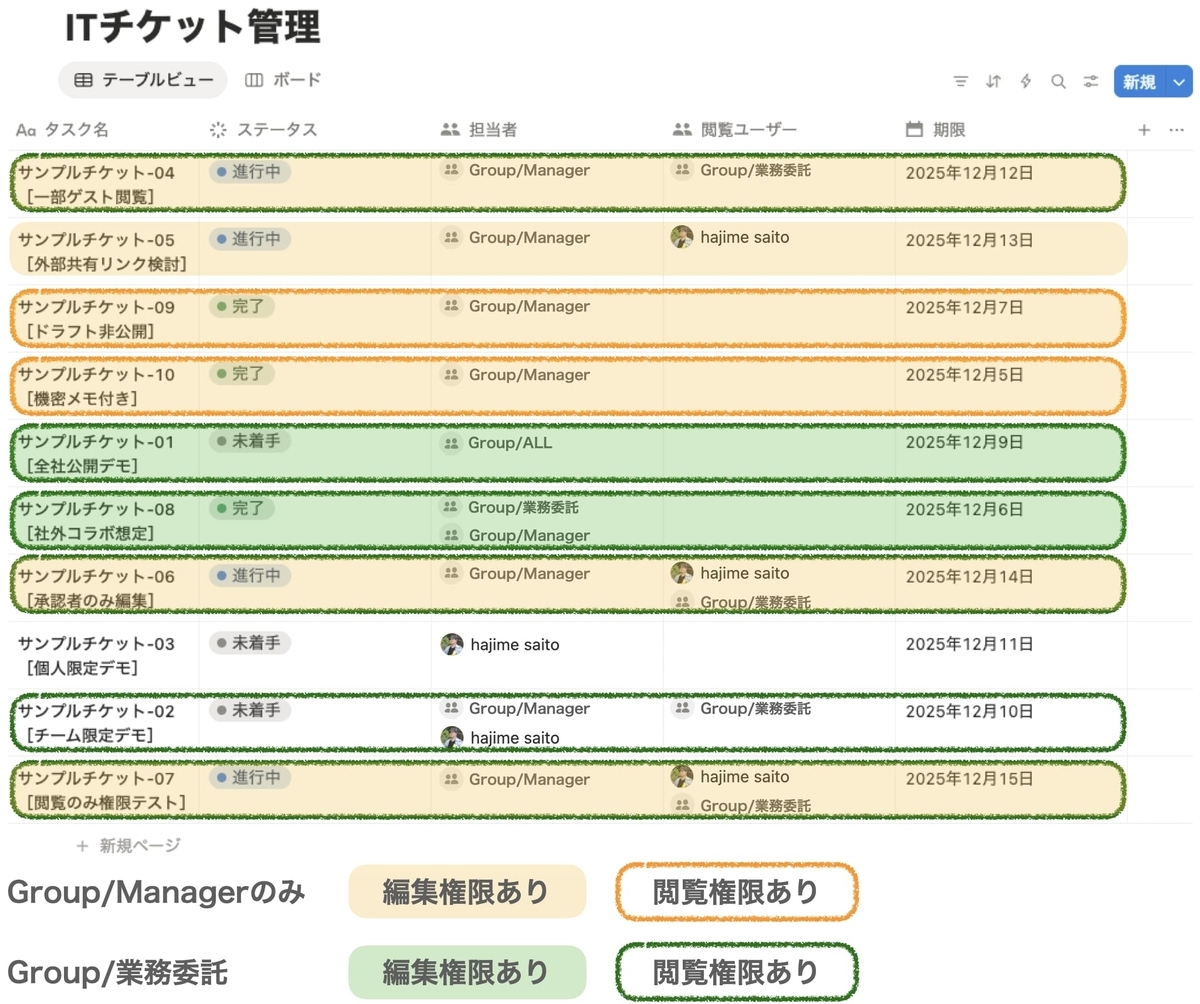This screenshot has width=1200, height=1004.
Task: Open the filter icon in the toolbar
Action: point(961,81)
